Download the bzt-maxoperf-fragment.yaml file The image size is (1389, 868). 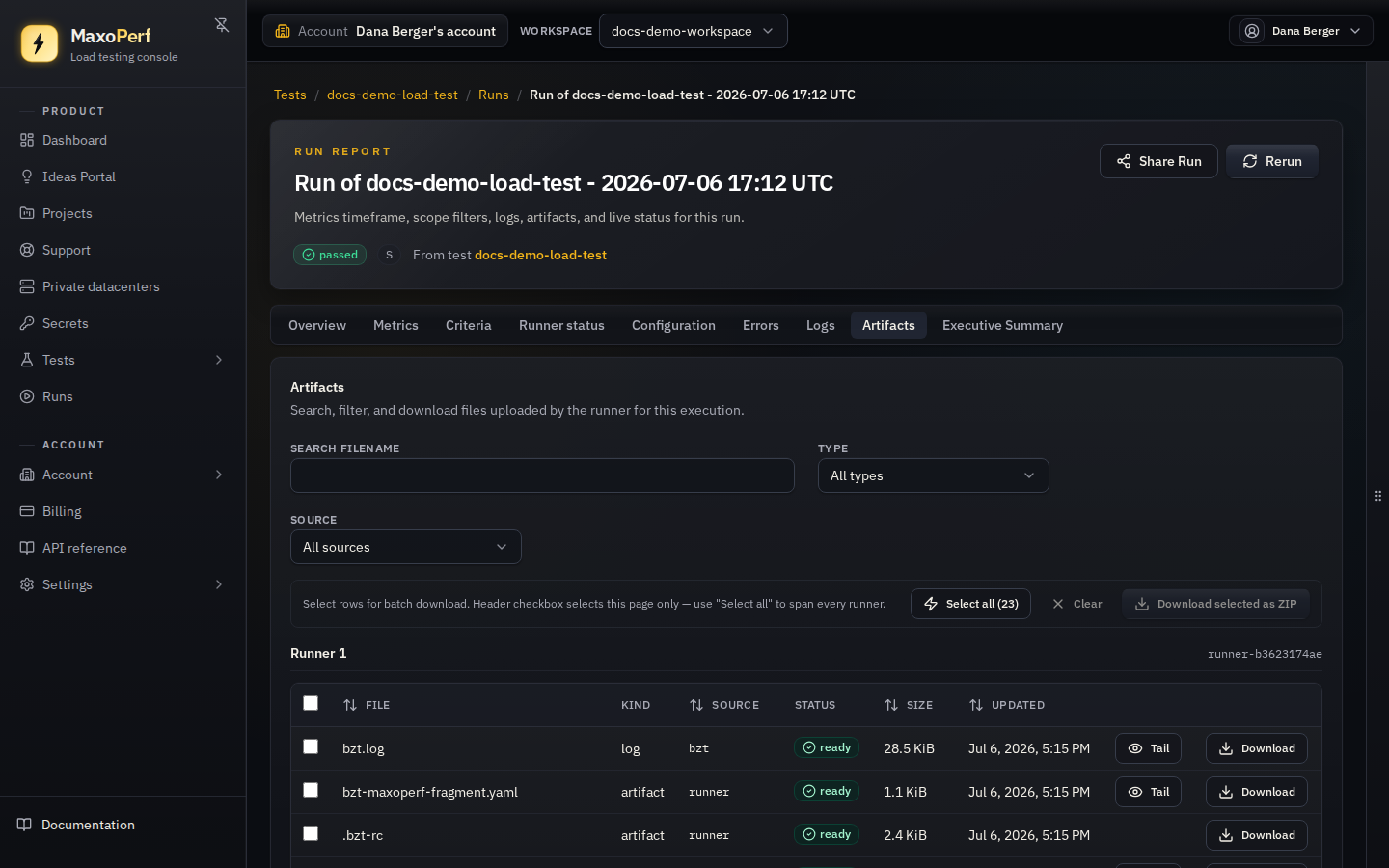(x=1257, y=792)
